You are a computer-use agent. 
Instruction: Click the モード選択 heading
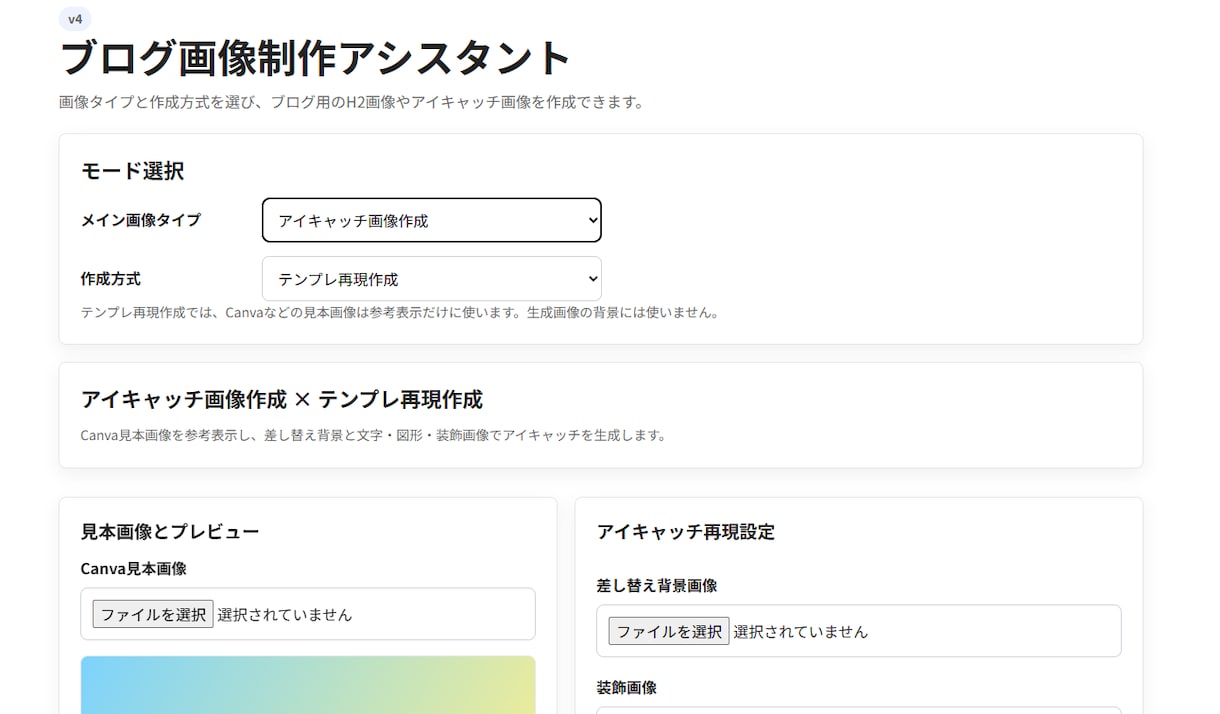(x=132, y=171)
